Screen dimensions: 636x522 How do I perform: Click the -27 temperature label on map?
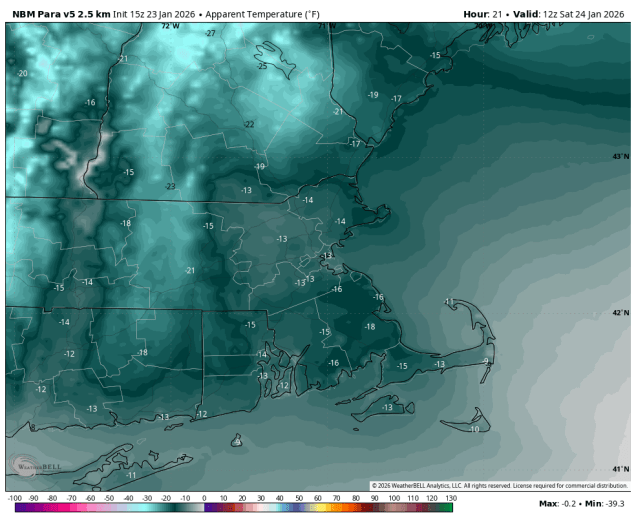pyautogui.click(x=210, y=34)
